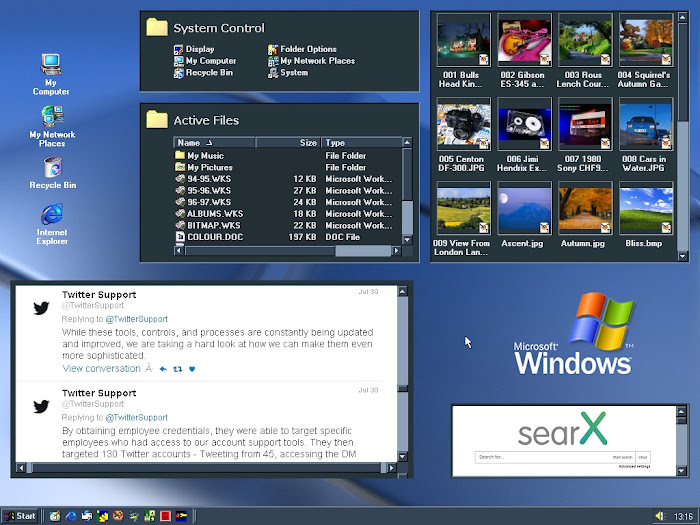Click Active Files scroll down arrow
The height and width of the screenshot is (525, 700).
[x=407, y=240]
